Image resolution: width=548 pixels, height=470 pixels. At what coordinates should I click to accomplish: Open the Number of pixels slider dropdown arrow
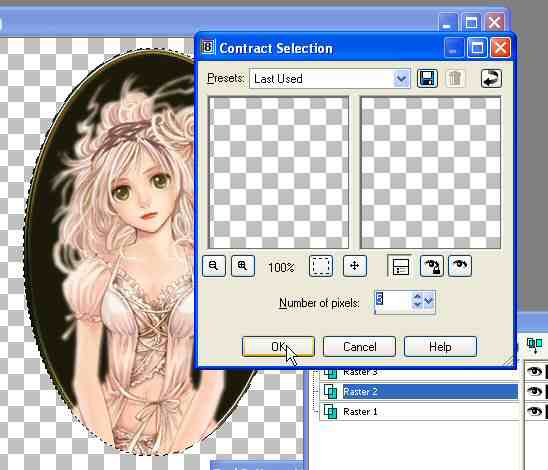pos(428,301)
